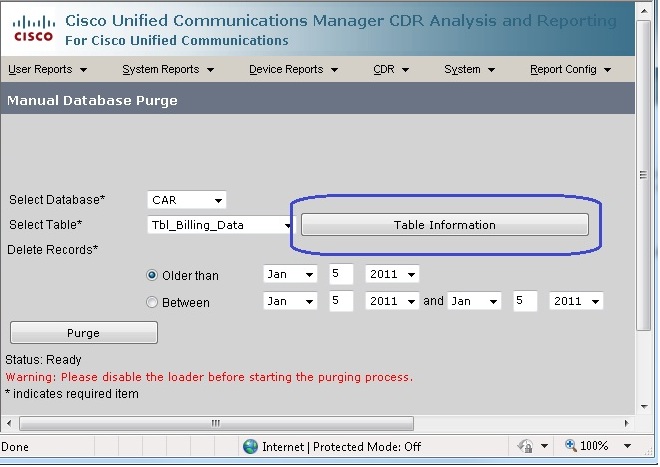
Task: Open the privacy icon dropdown arrow
Action: (x=544, y=446)
